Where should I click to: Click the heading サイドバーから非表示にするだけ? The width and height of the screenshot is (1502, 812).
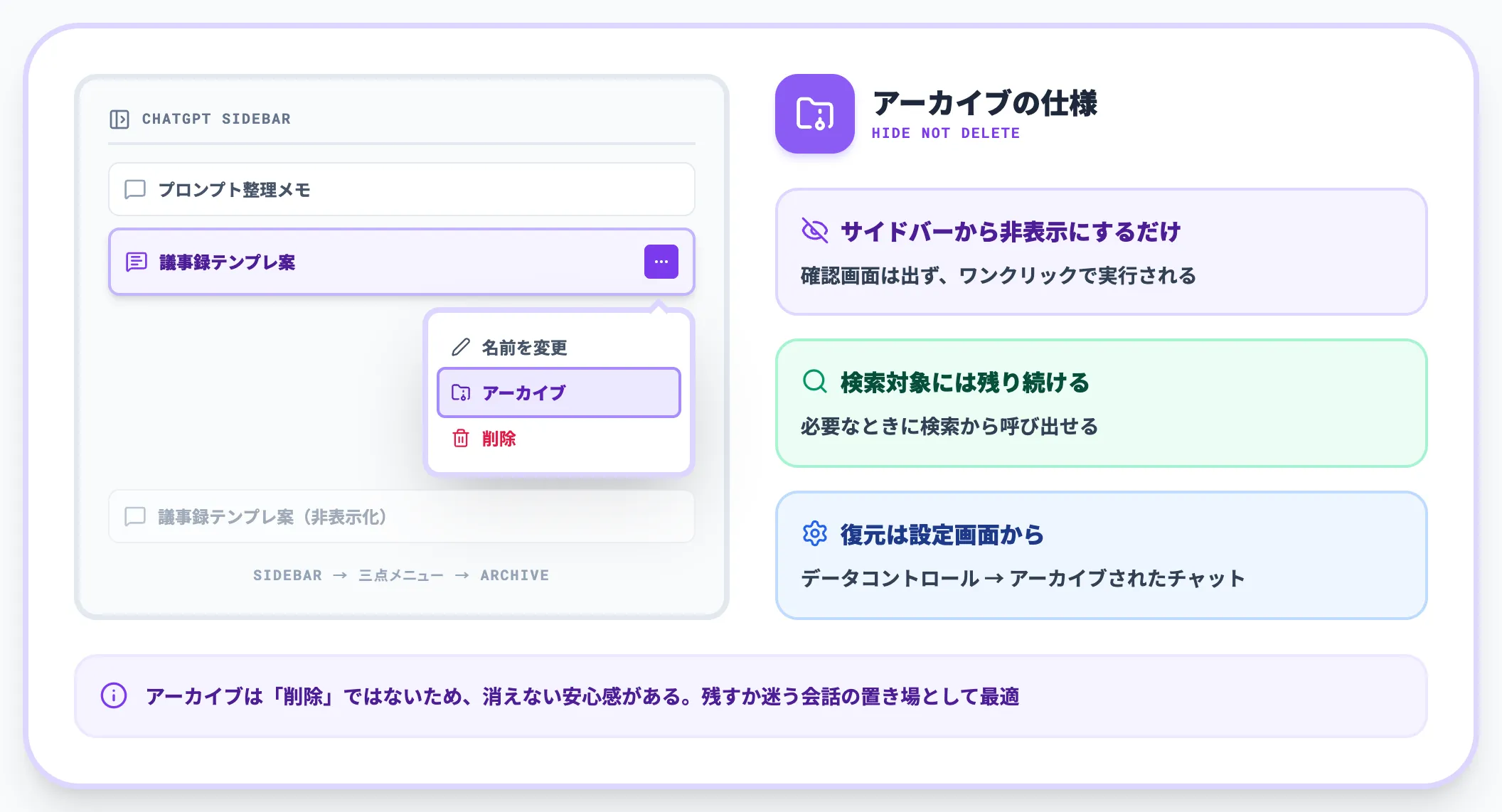coord(1011,231)
